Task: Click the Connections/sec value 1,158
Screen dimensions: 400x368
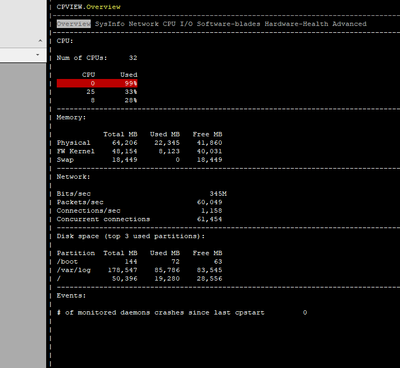Action: tap(211, 211)
